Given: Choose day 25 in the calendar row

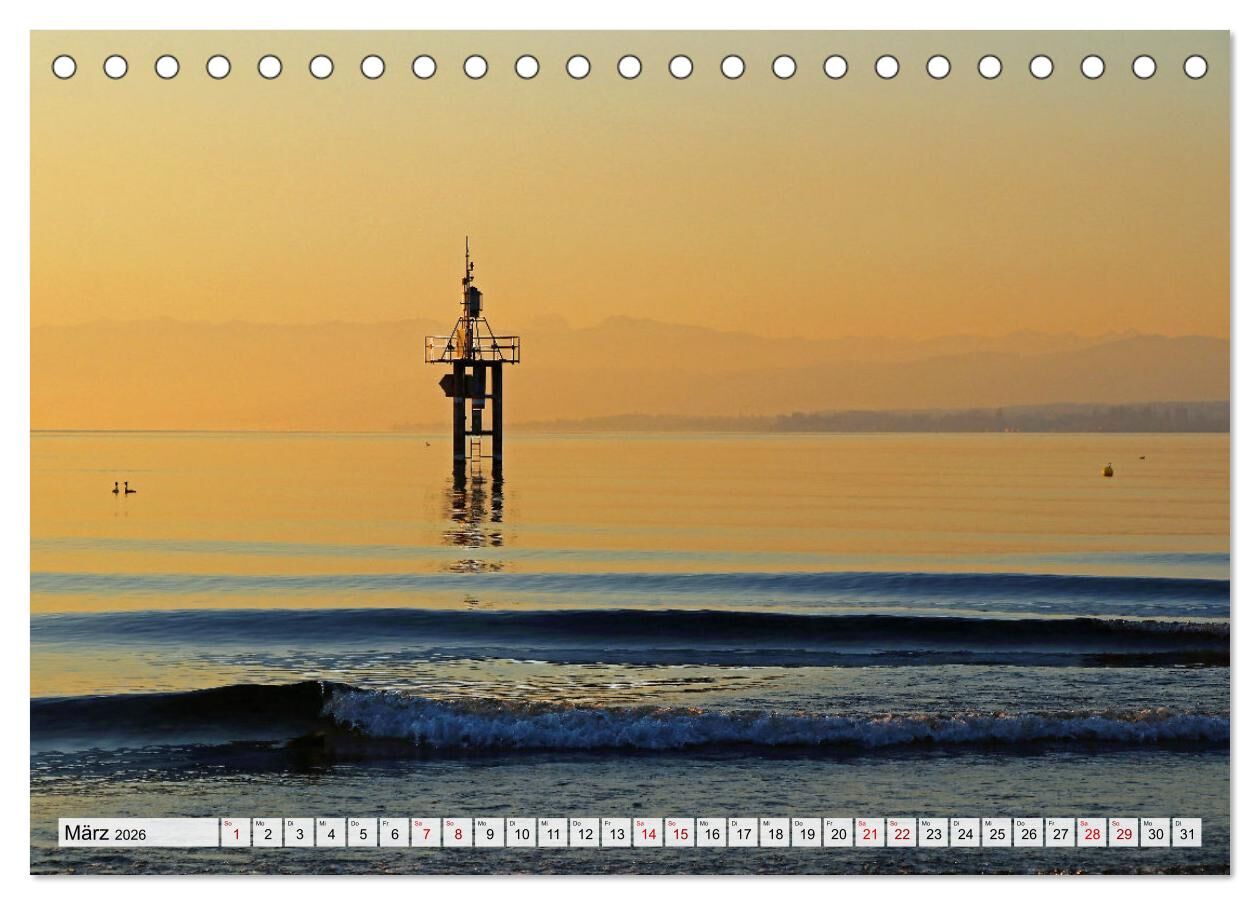Looking at the screenshot, I should 997,833.
